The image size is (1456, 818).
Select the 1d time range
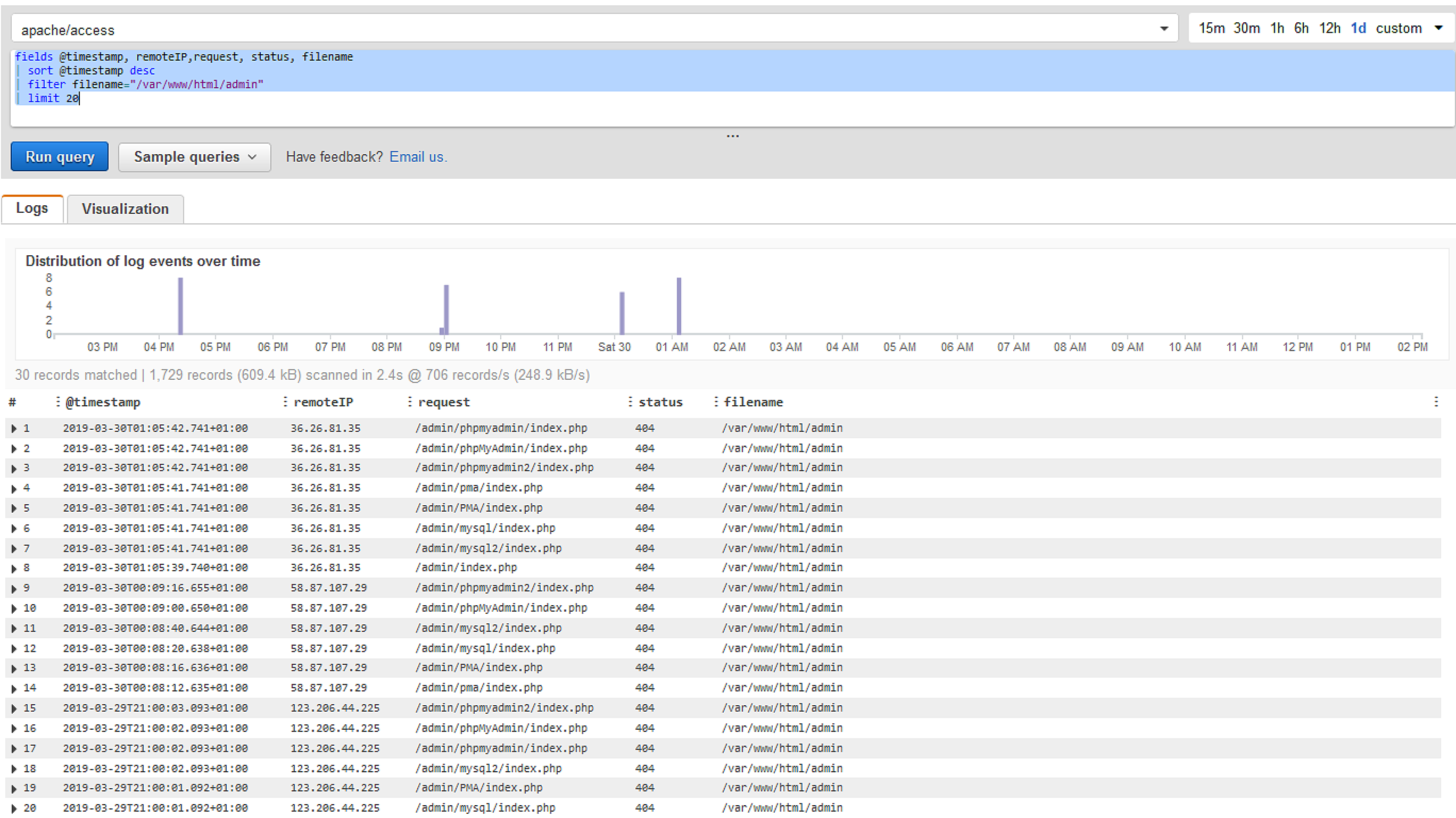pos(1358,28)
